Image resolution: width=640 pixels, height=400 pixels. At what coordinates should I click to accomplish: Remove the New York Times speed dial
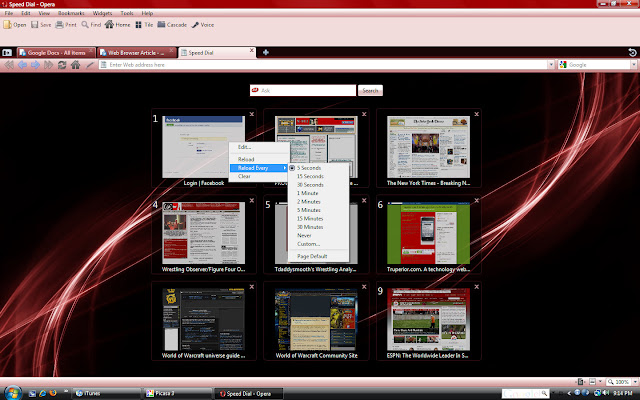point(476,114)
